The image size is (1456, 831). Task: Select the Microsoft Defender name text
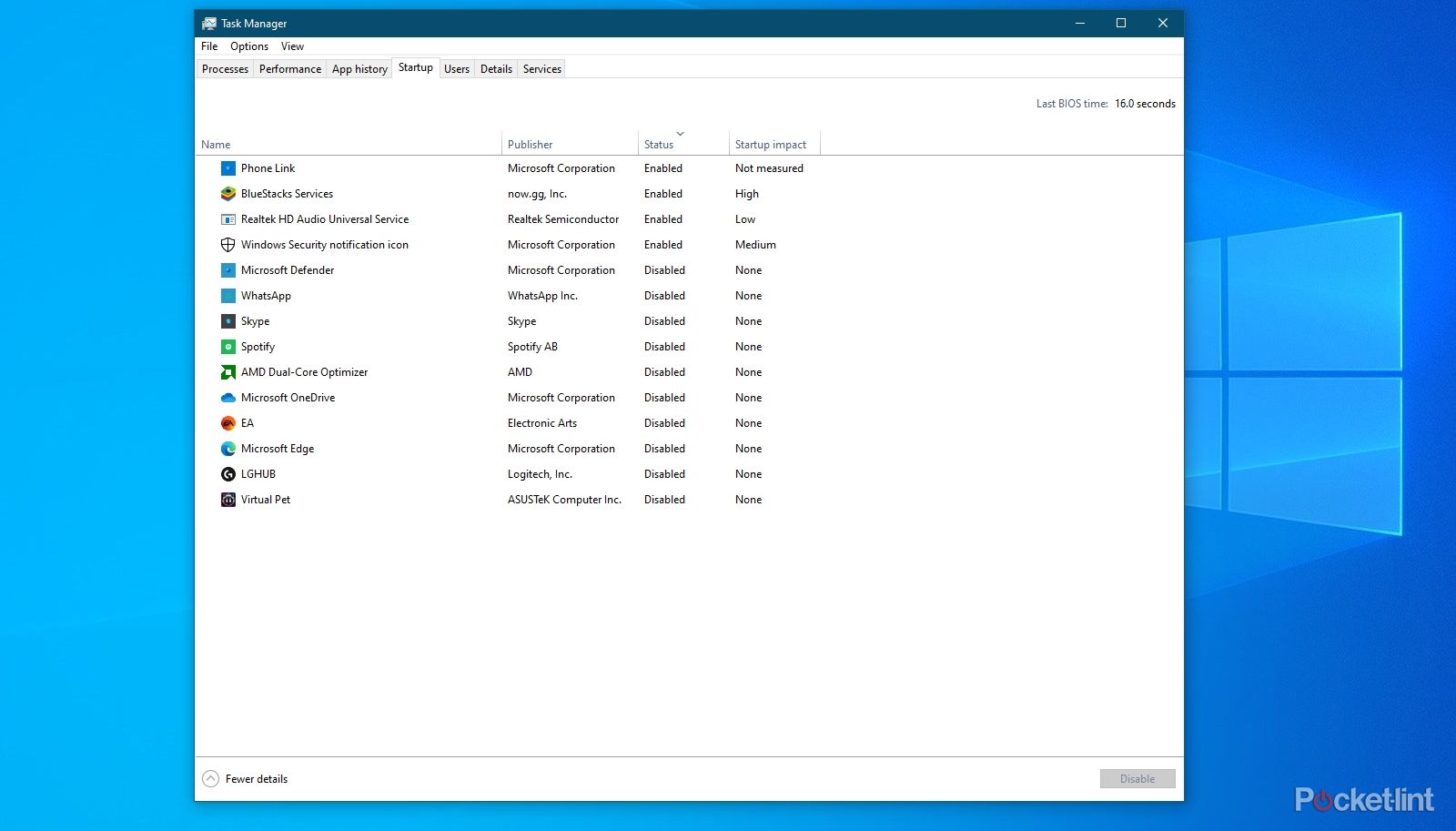coord(288,270)
